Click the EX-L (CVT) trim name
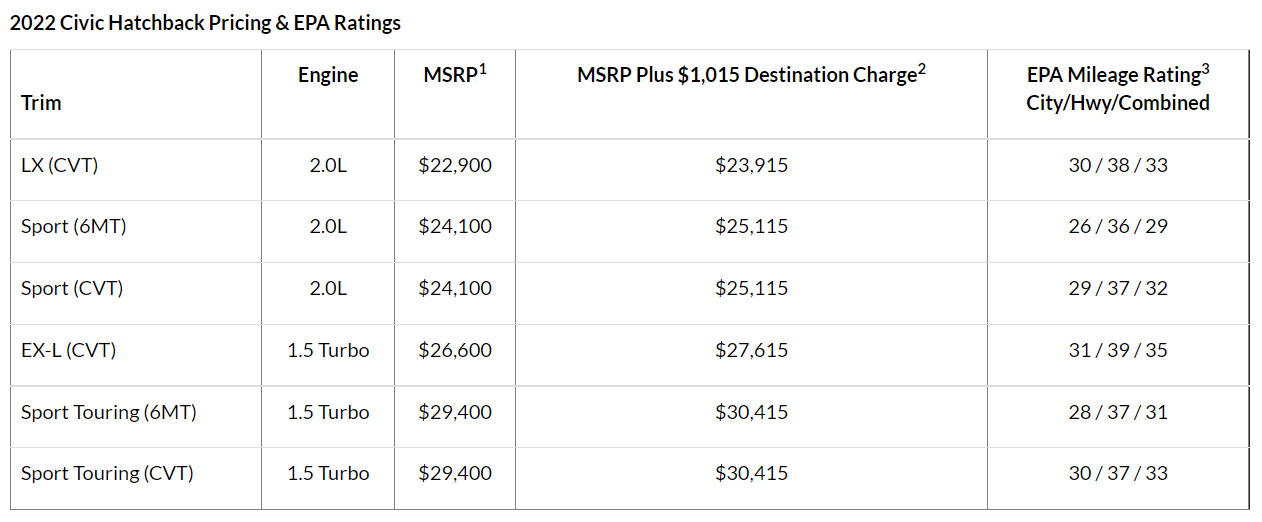This screenshot has height=522, width=1262. [x=68, y=350]
